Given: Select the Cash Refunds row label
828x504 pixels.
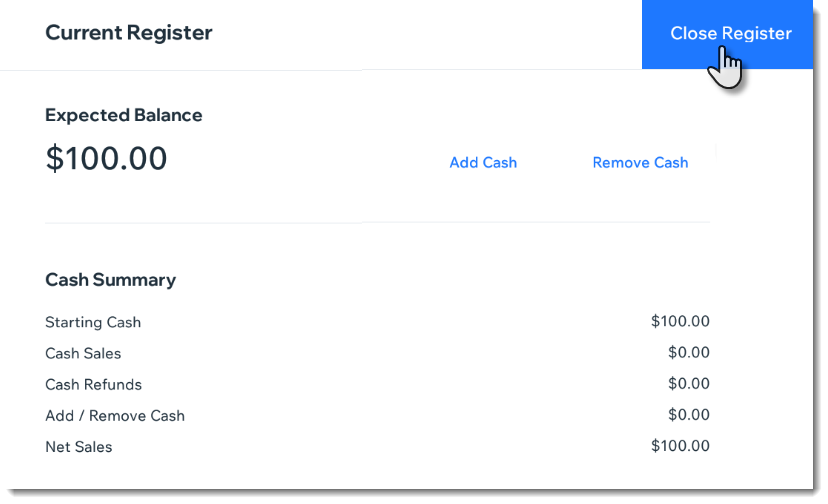Looking at the screenshot, I should (93, 385).
